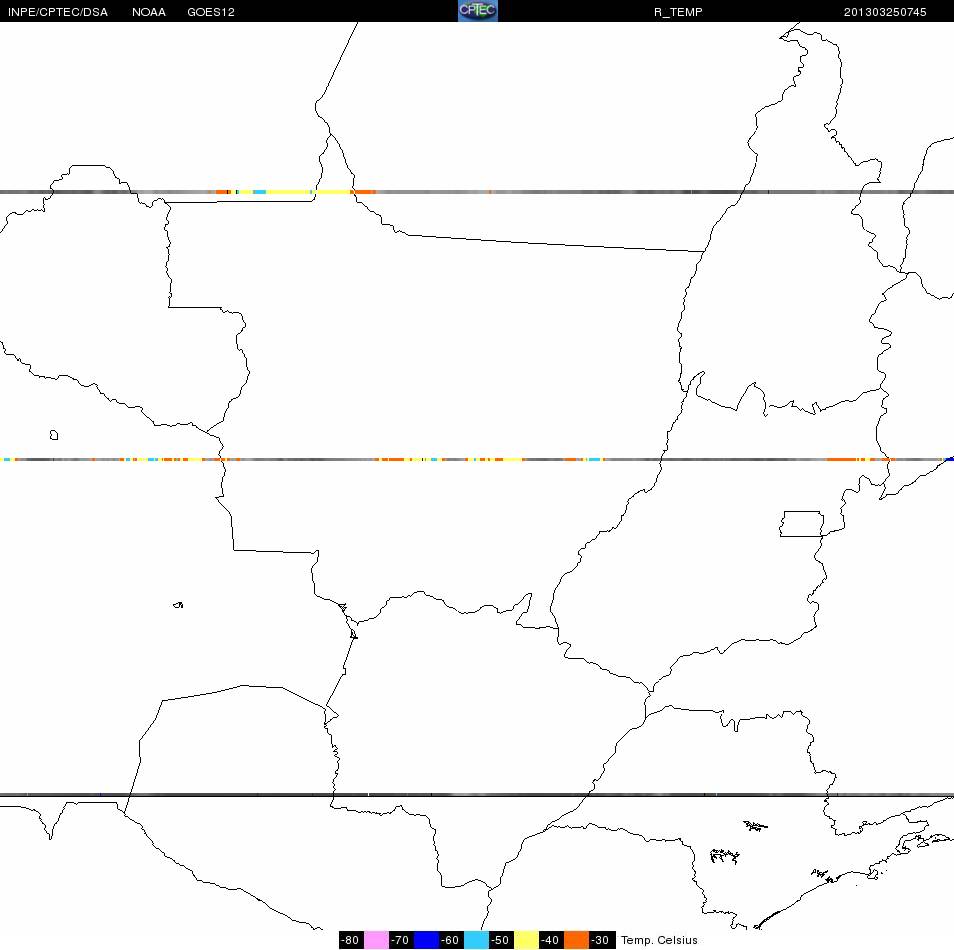
Task: Click the GOES12 satellite label
Action: pos(211,12)
